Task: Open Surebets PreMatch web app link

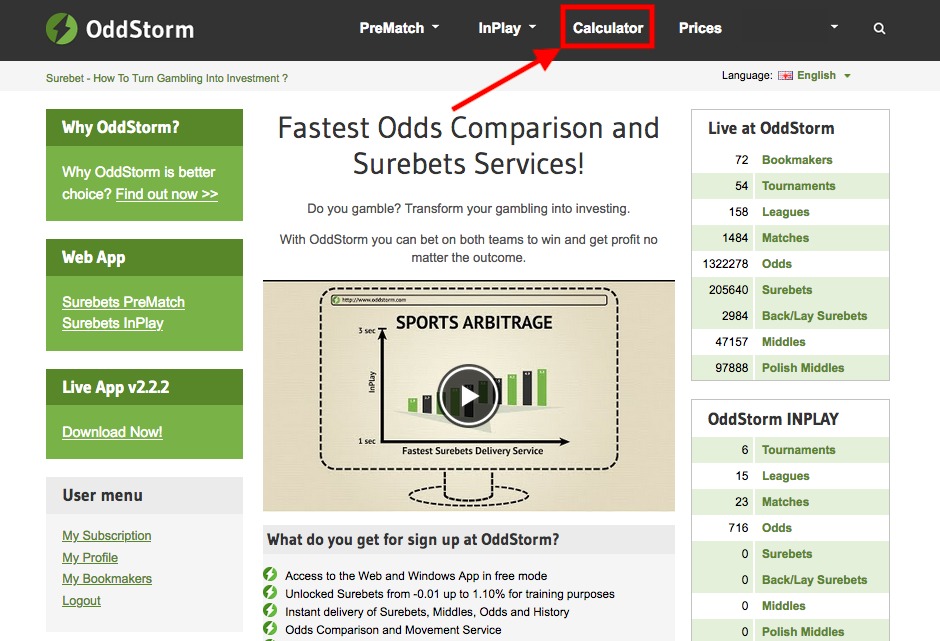Action: [x=123, y=302]
